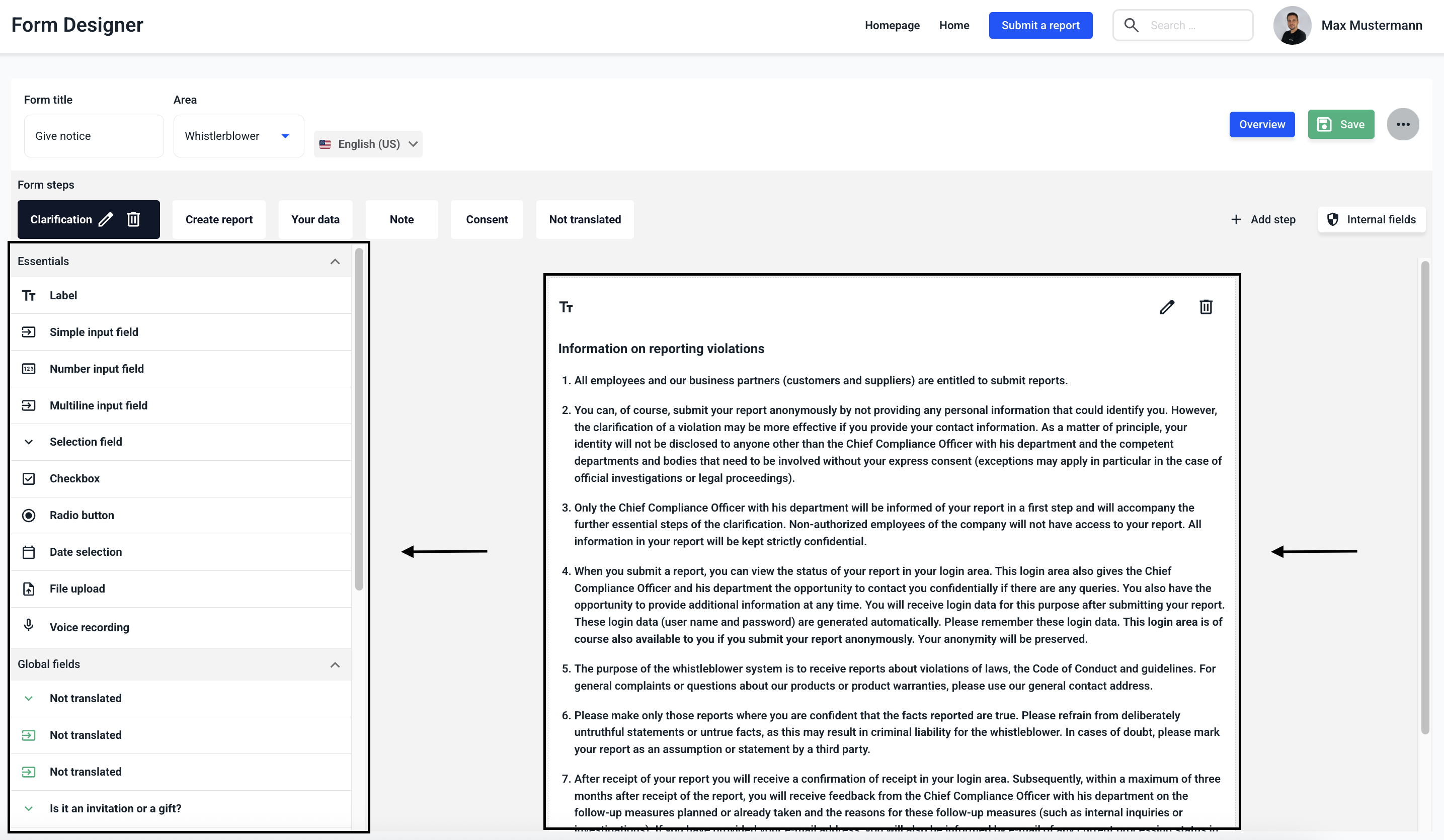This screenshot has width=1444, height=840.
Task: Click the Submit a report button
Action: pos(1040,25)
